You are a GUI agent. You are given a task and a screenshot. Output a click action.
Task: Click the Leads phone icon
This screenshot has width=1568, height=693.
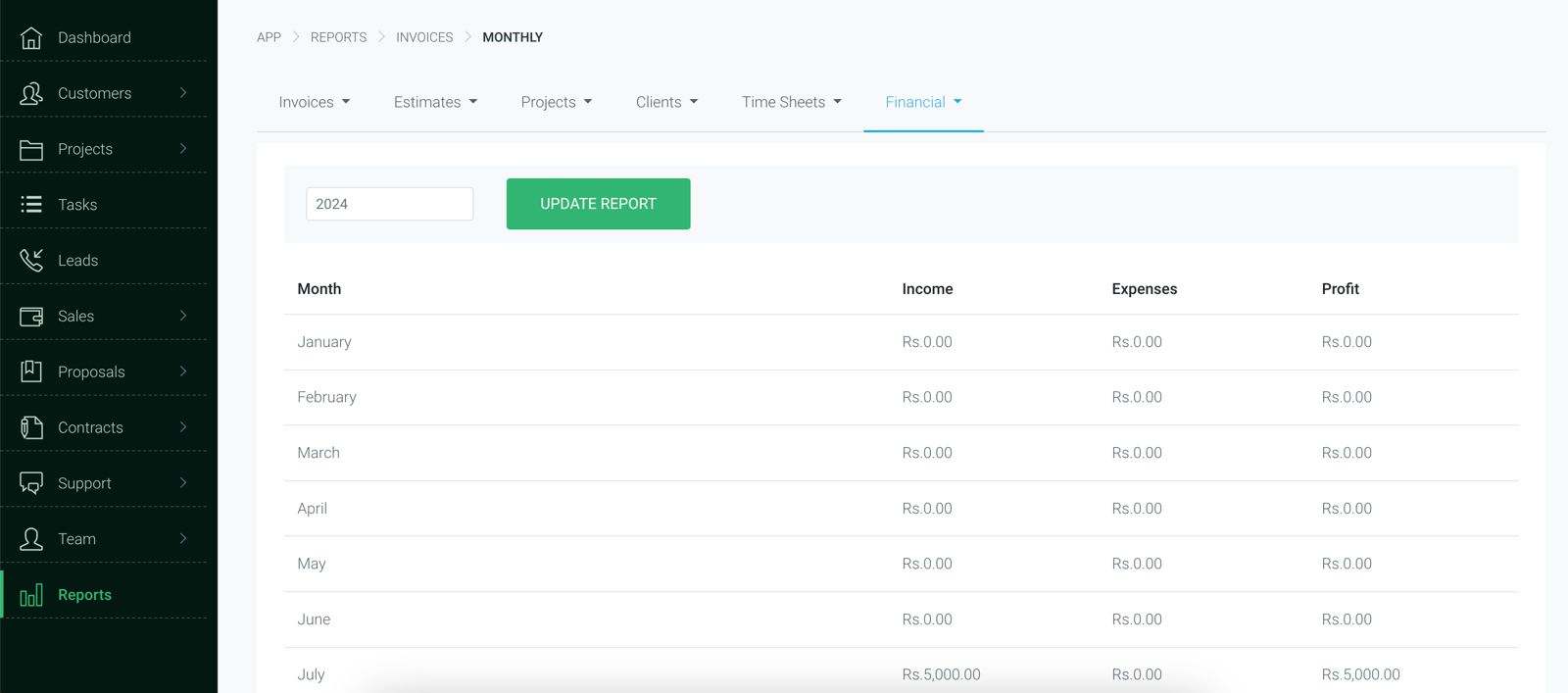tap(31, 260)
